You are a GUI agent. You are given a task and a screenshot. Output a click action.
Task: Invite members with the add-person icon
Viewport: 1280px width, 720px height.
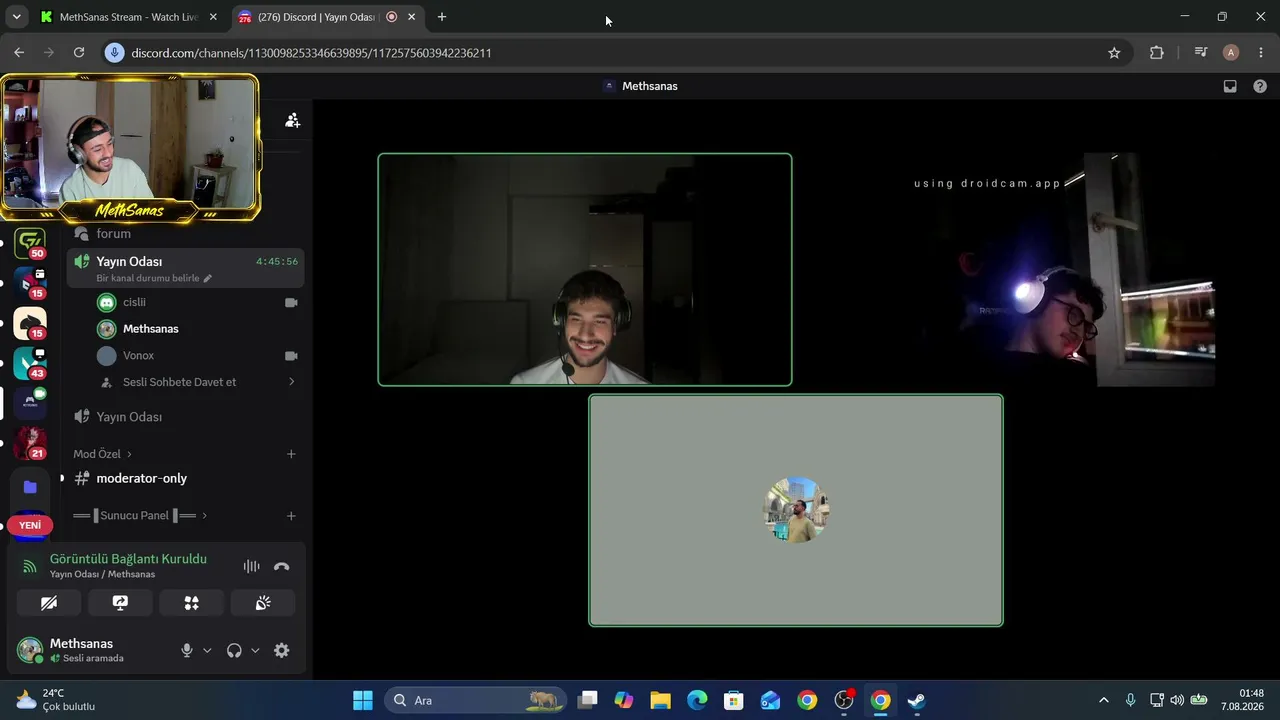pyautogui.click(x=292, y=120)
